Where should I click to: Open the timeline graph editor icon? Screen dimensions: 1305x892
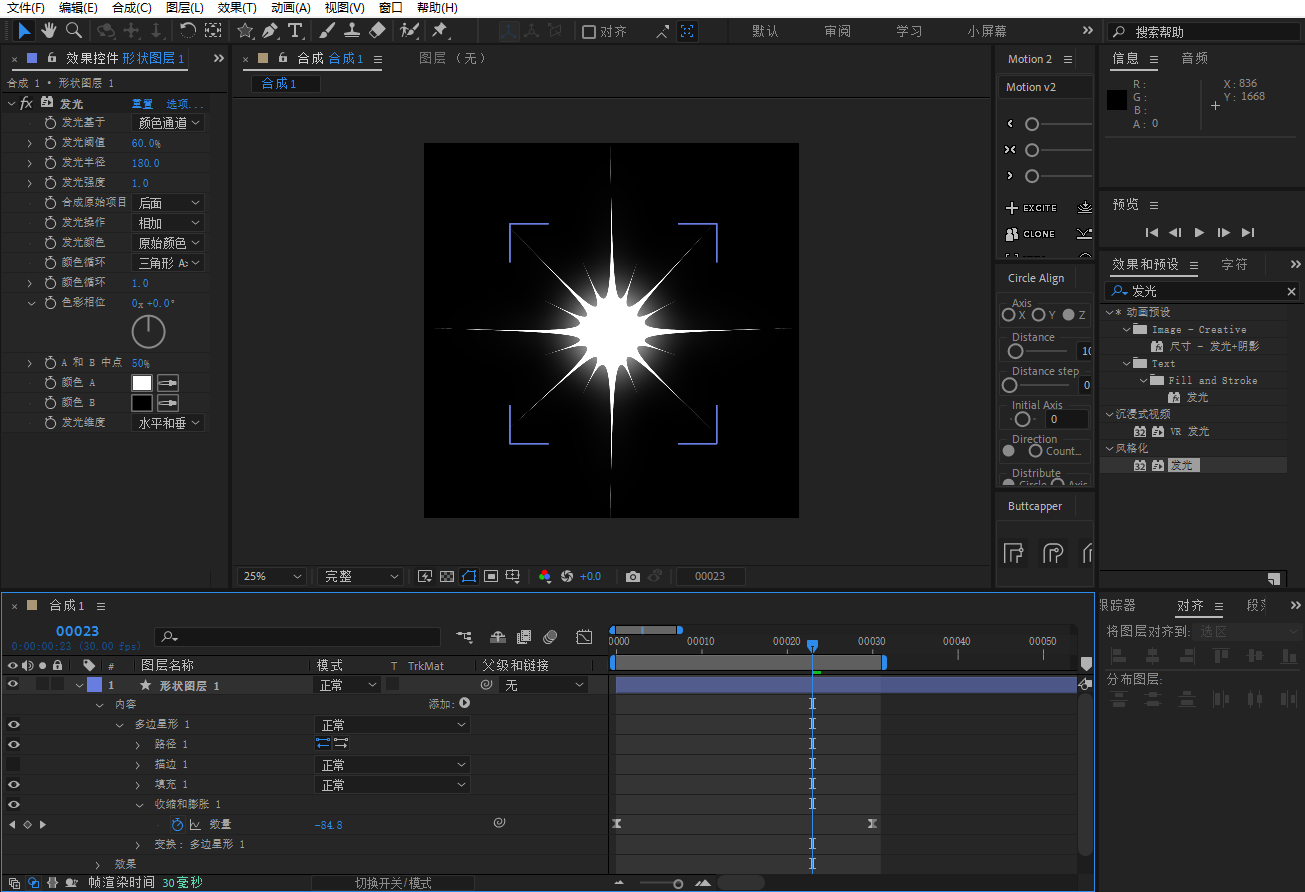click(585, 637)
